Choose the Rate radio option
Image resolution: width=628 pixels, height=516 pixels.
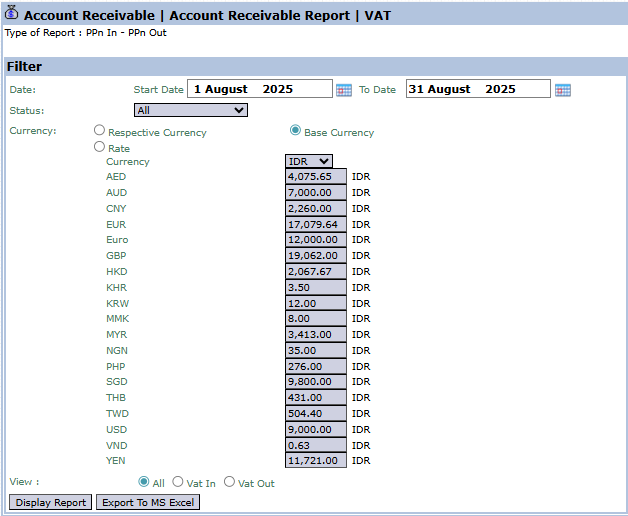coord(99,146)
